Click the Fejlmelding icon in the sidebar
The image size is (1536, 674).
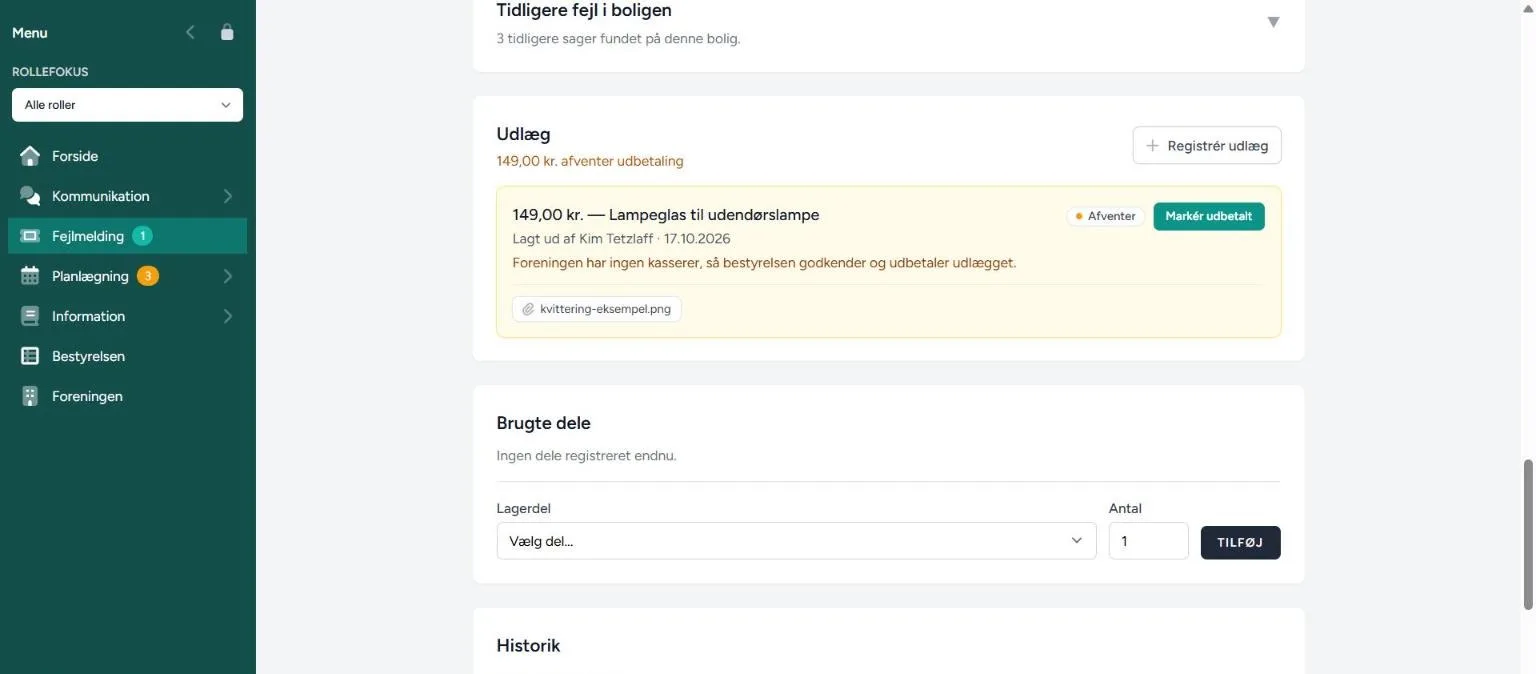click(30, 236)
